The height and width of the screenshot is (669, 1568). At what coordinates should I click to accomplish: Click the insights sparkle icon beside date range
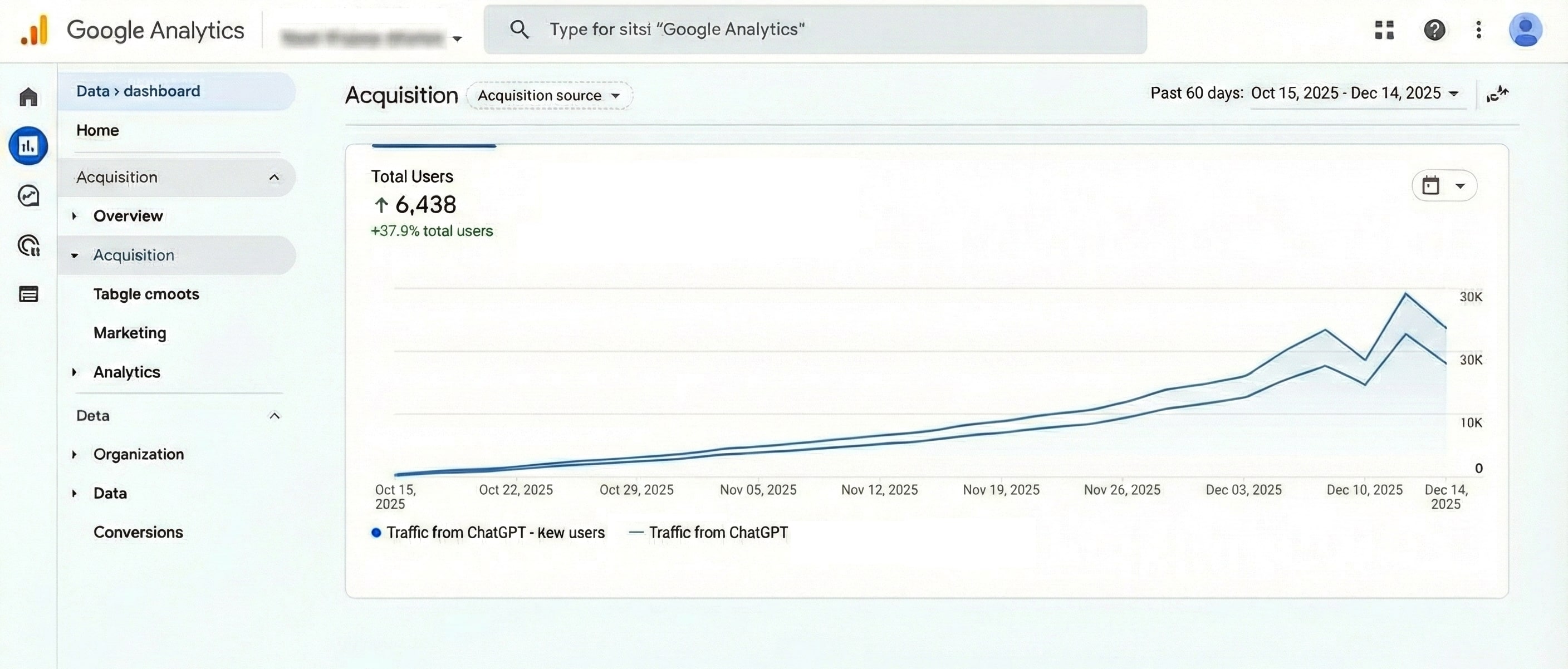[1497, 94]
